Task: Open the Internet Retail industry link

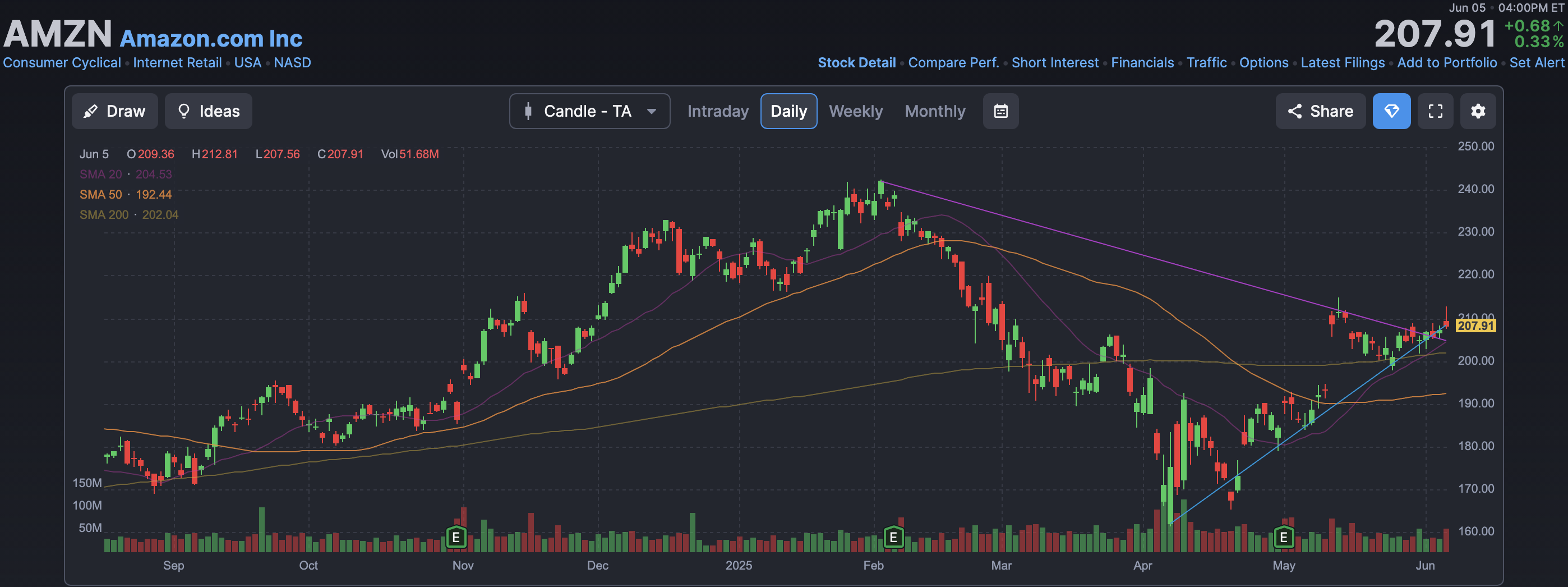Action: click(x=177, y=63)
